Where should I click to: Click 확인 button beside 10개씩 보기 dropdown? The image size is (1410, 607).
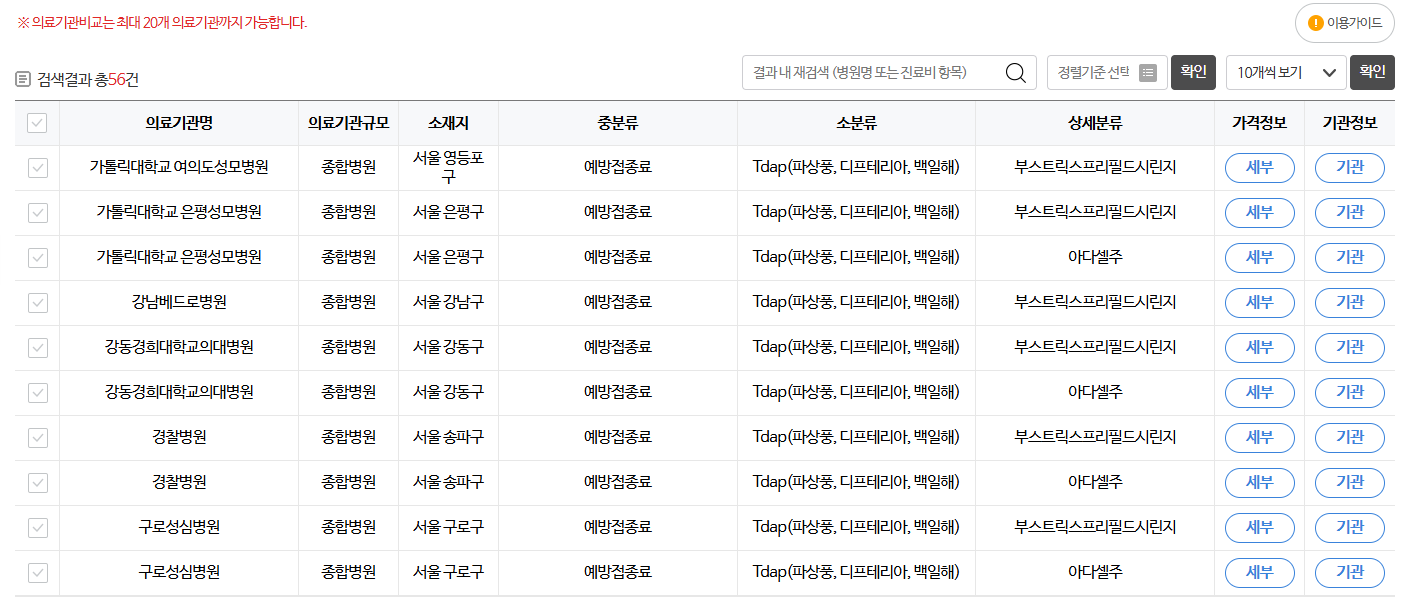(x=1372, y=72)
